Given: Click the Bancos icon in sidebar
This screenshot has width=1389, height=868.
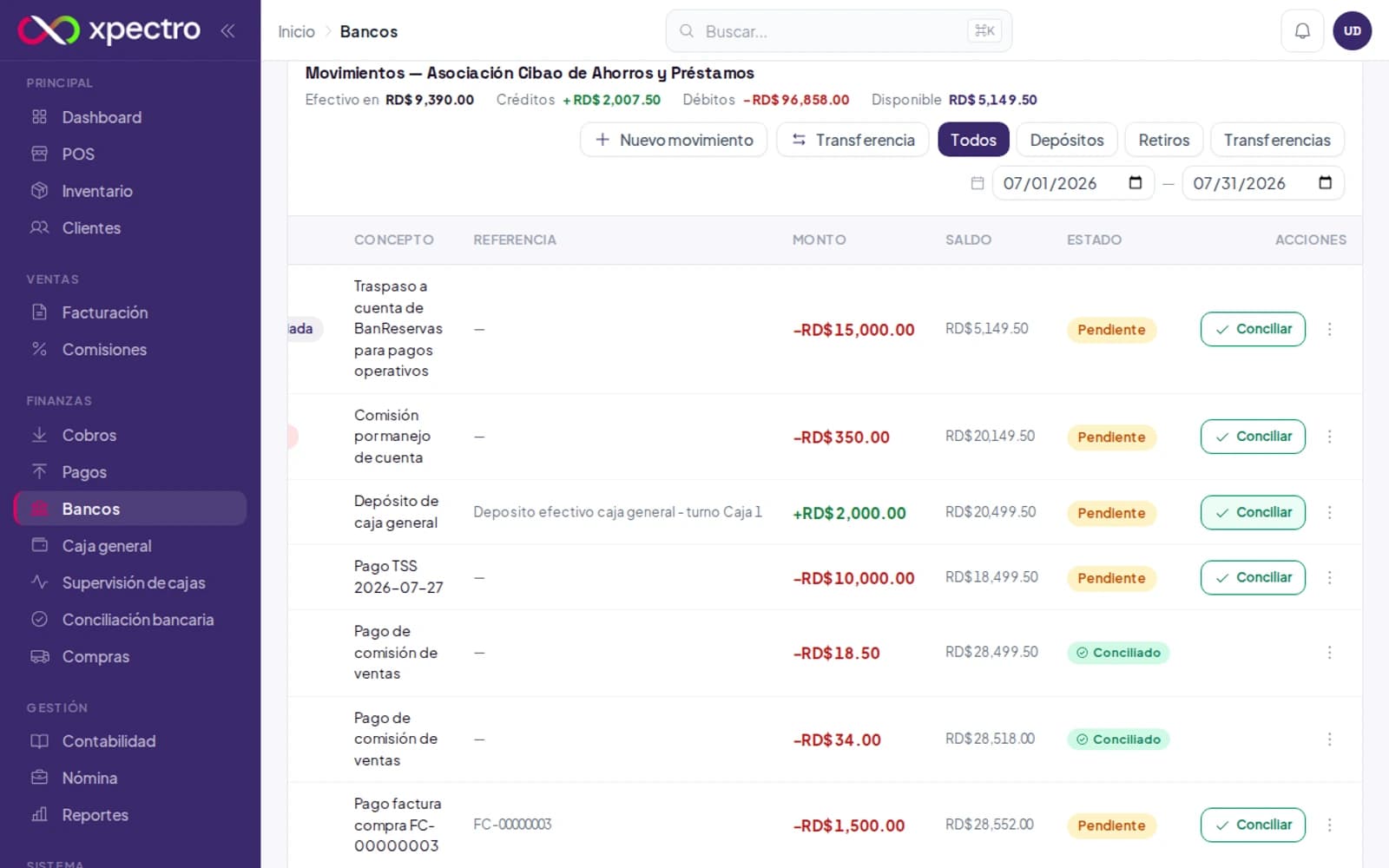Looking at the screenshot, I should [x=39, y=509].
